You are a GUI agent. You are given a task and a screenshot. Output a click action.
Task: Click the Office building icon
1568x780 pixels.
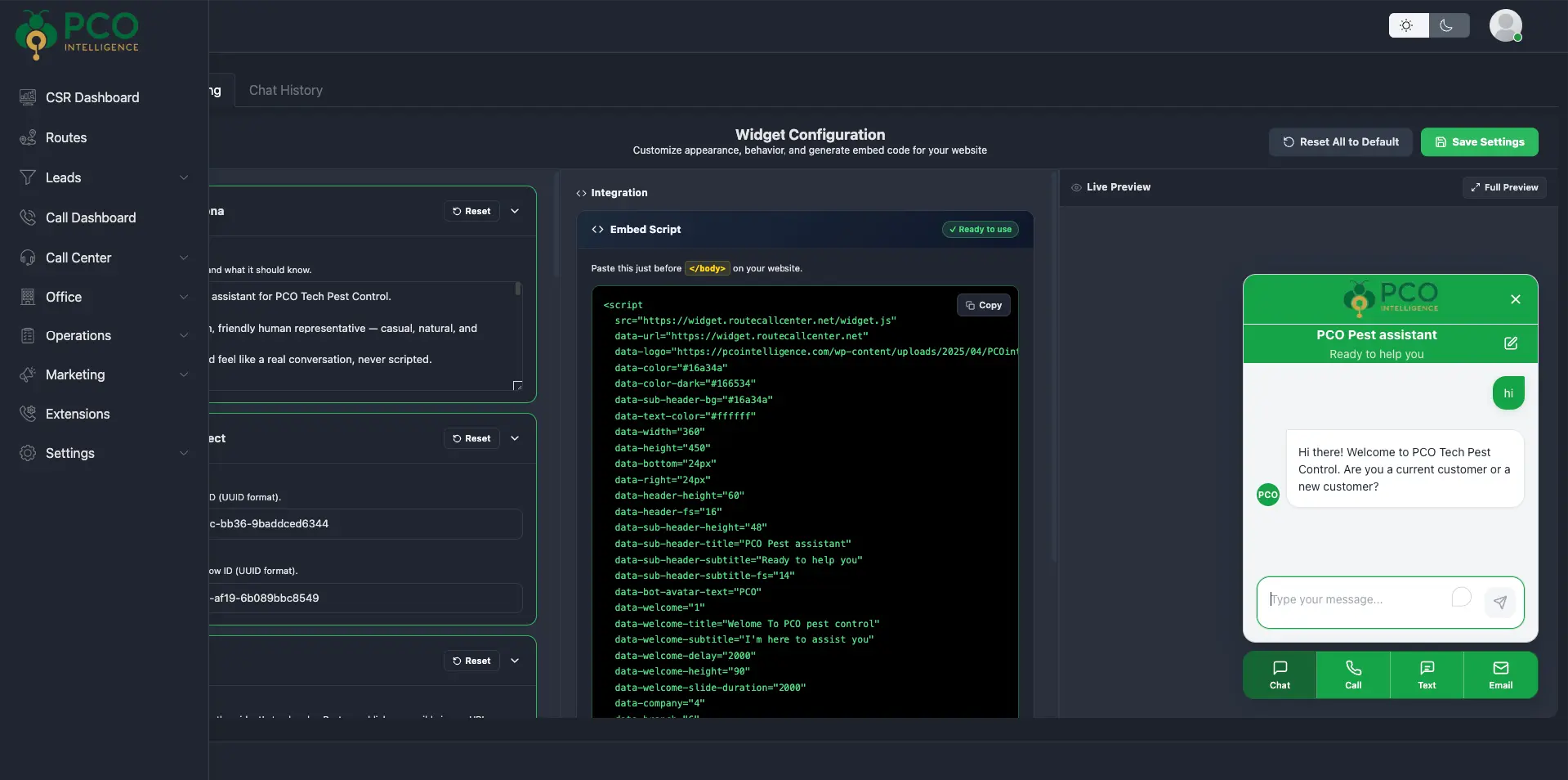coord(28,297)
